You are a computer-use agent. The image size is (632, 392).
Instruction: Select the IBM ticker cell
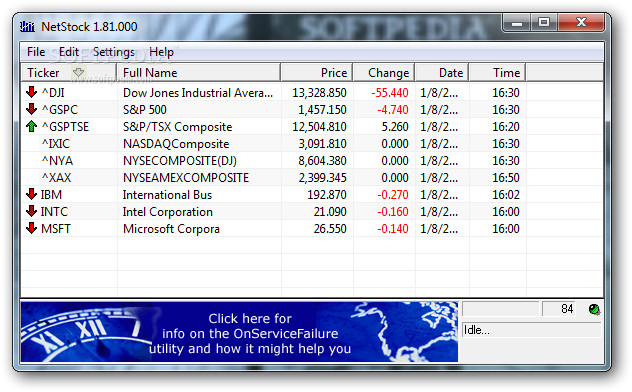coord(51,195)
